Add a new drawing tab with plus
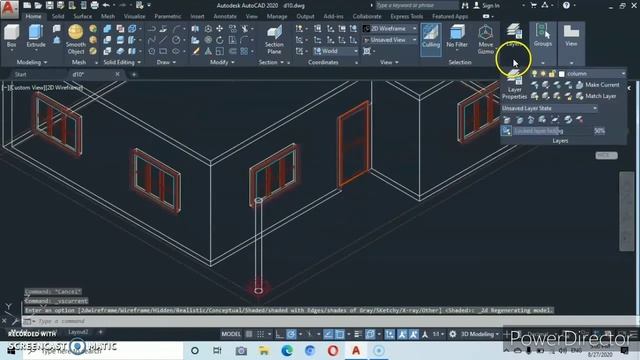640x360 pixels. 133,75
